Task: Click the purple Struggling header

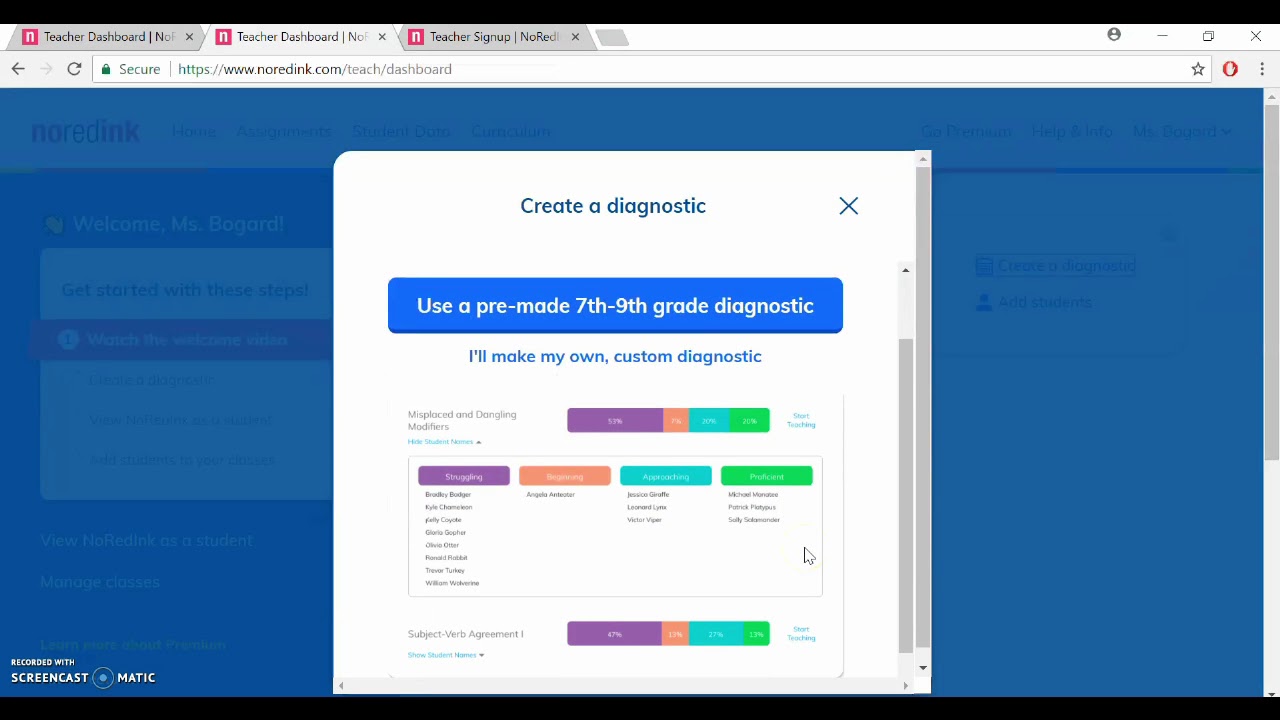Action: pyautogui.click(x=464, y=476)
